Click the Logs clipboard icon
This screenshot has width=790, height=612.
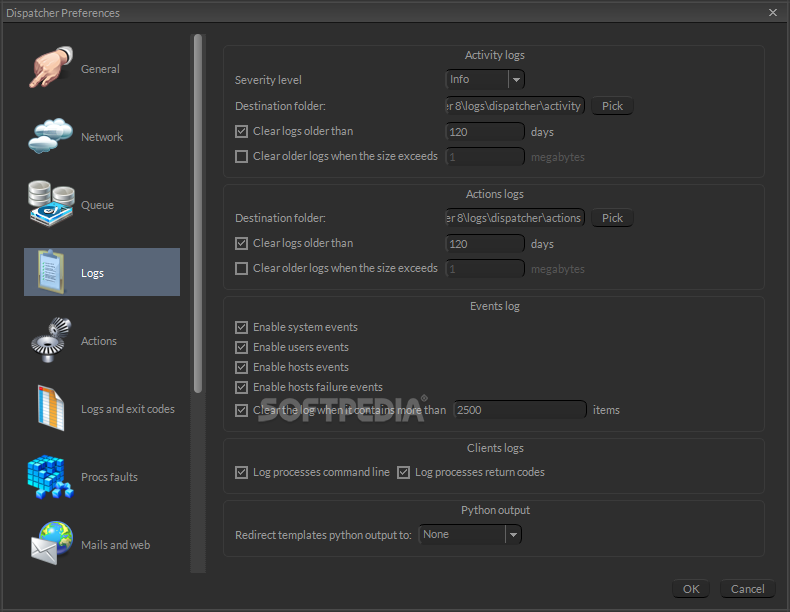51,272
